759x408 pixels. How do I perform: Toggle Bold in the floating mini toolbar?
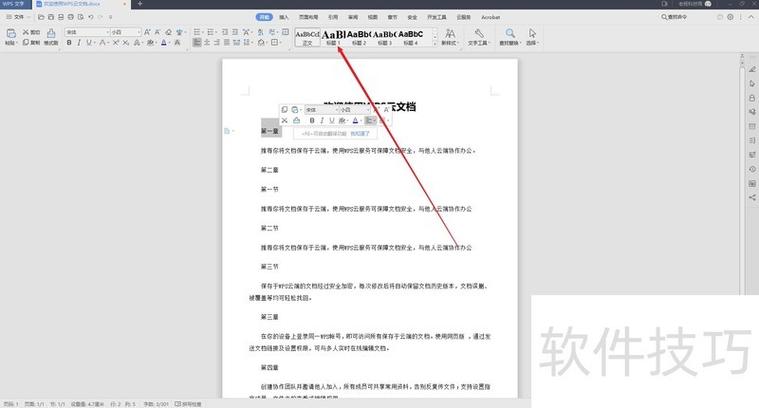(x=312, y=120)
